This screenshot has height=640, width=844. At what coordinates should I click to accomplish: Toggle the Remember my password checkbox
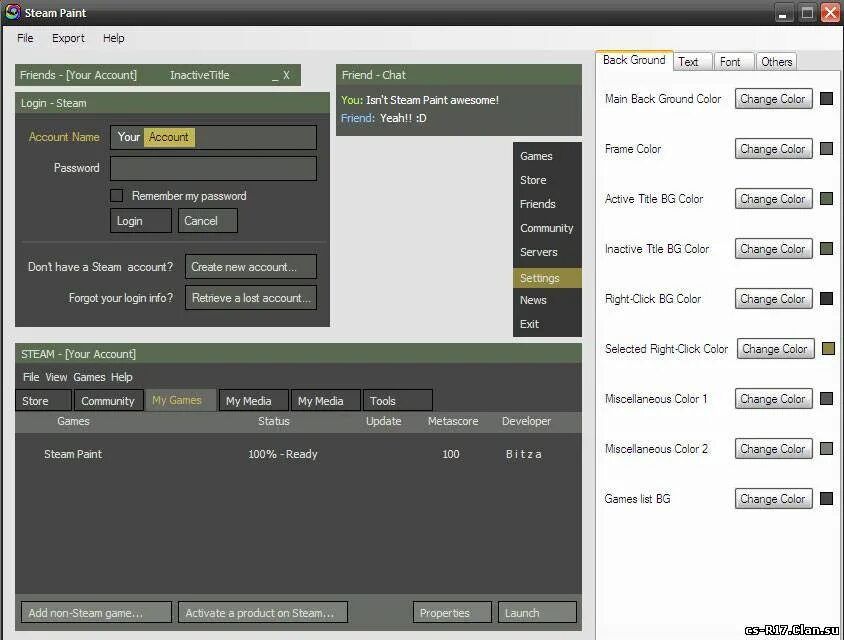[x=116, y=195]
